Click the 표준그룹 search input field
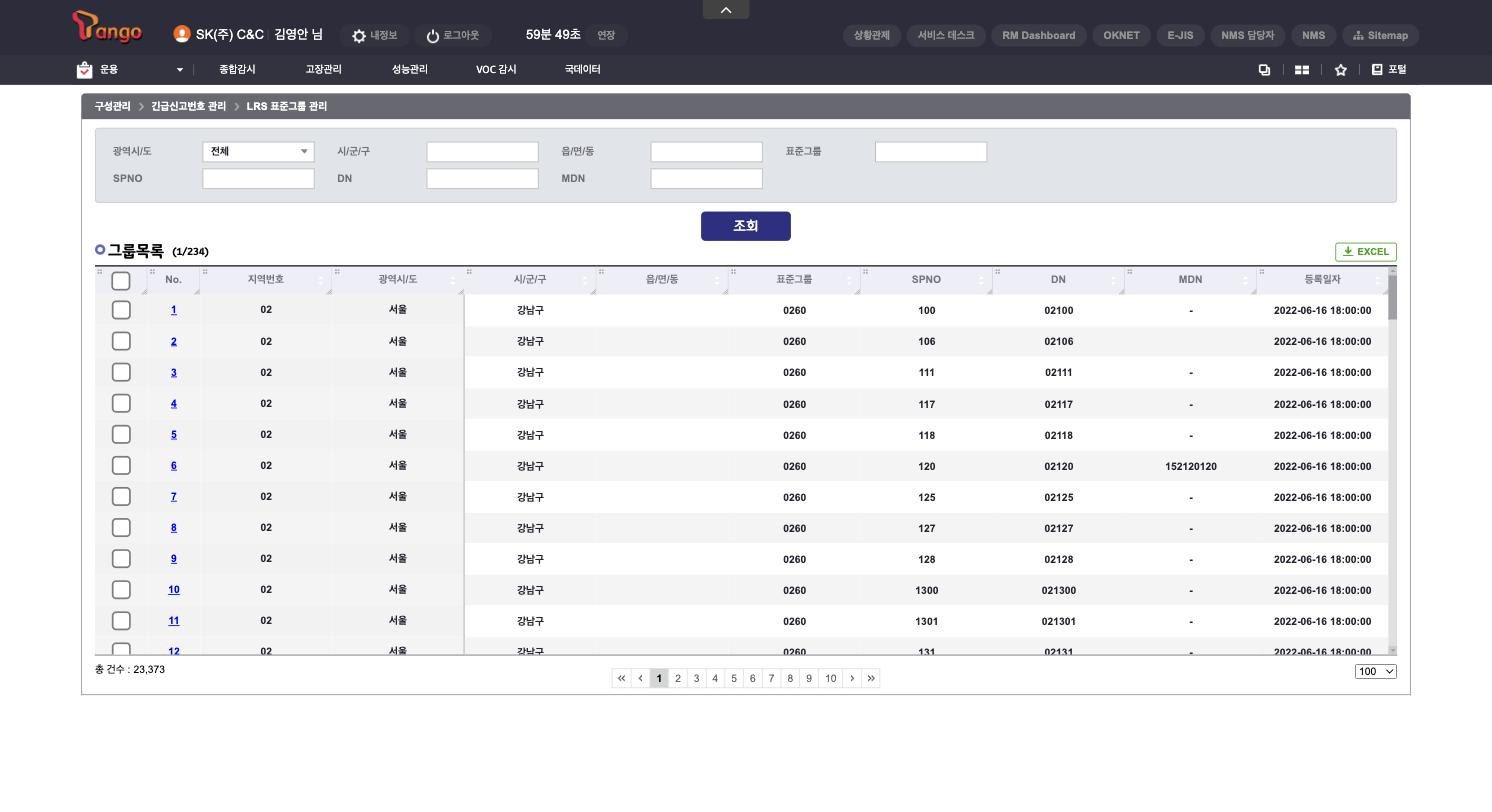1492x812 pixels. click(x=931, y=152)
